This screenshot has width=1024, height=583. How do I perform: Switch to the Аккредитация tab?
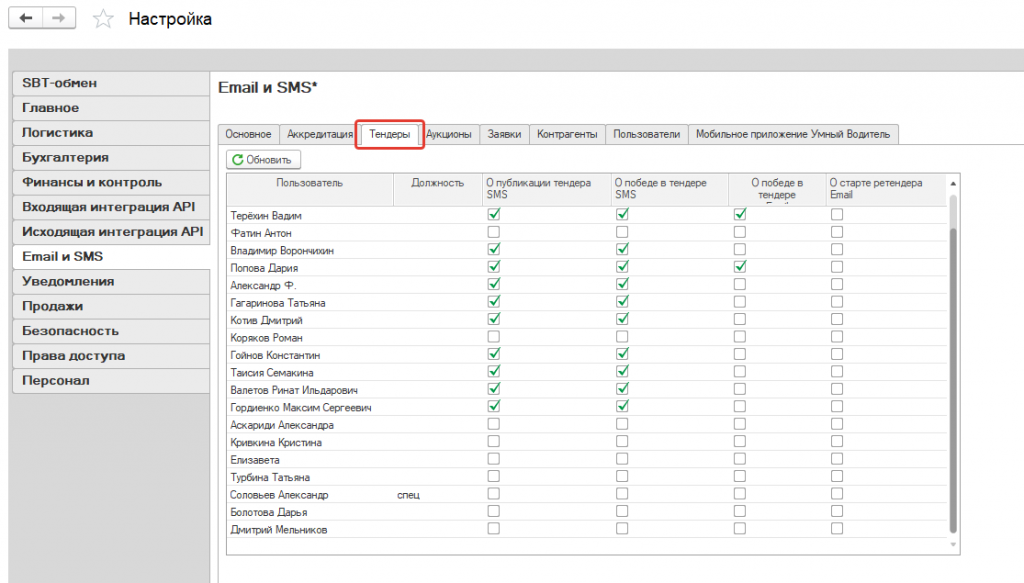pos(320,134)
